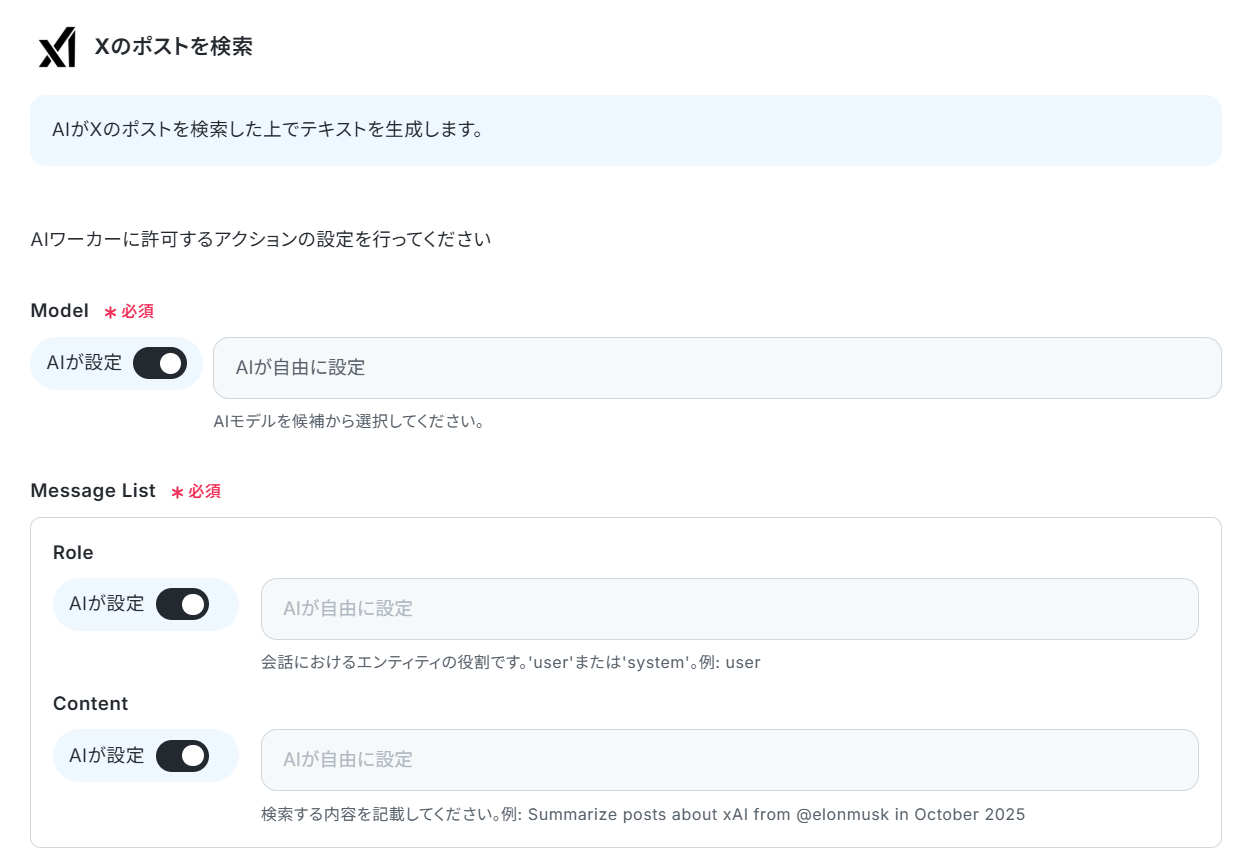Click the Role helper text mentioning 'user' or 'system'
This screenshot has height=857, width=1242.
pos(511,663)
